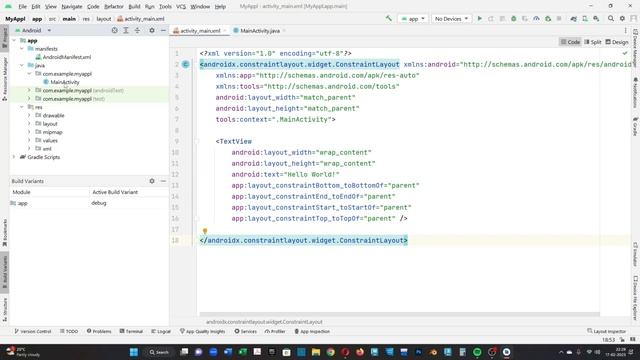Open the app run configuration dropdown
The image size is (640, 360).
pyautogui.click(x=413, y=19)
